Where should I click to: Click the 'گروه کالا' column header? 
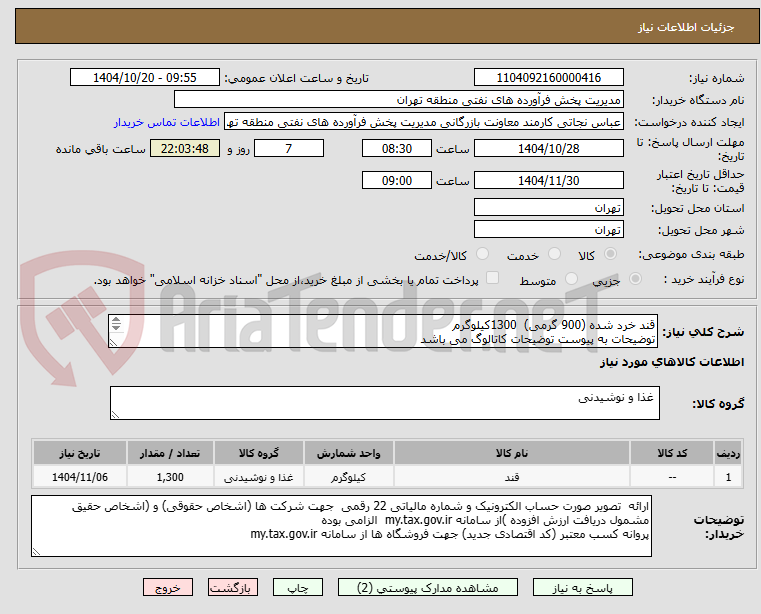point(259,453)
